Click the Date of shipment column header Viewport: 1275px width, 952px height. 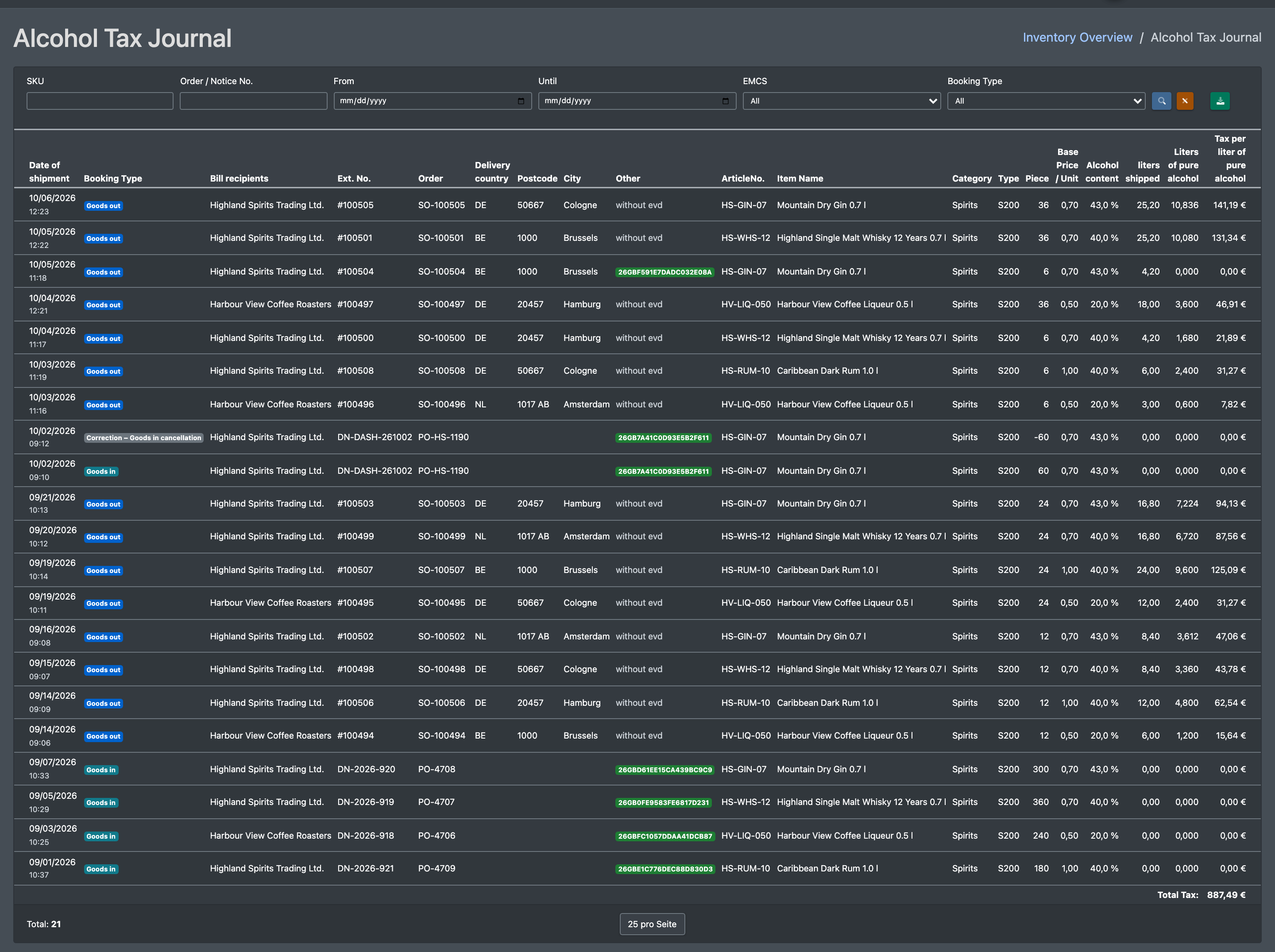tap(49, 172)
